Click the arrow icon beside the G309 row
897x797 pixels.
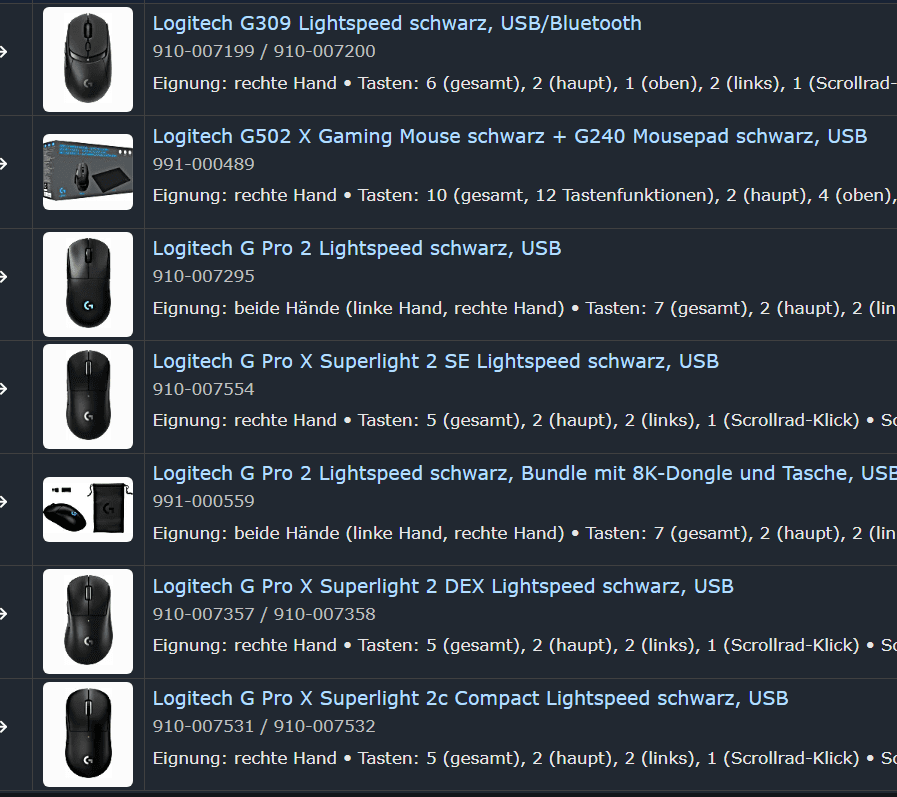click(3, 52)
